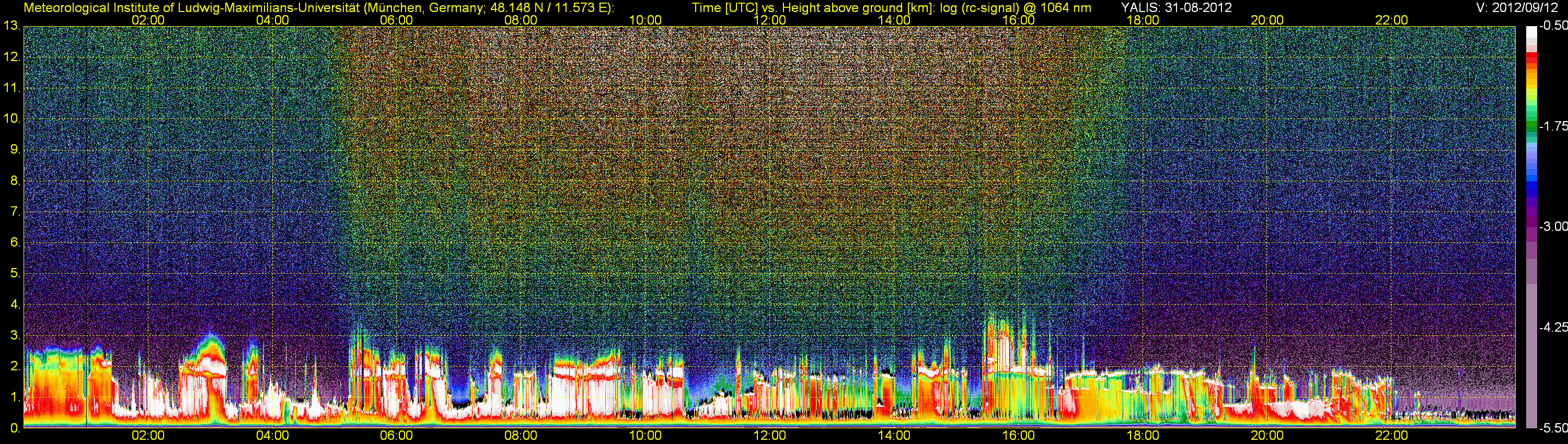The image size is (1568, 444).
Task: Click the 18:00 label on the top time axis
Action: tap(1143, 20)
